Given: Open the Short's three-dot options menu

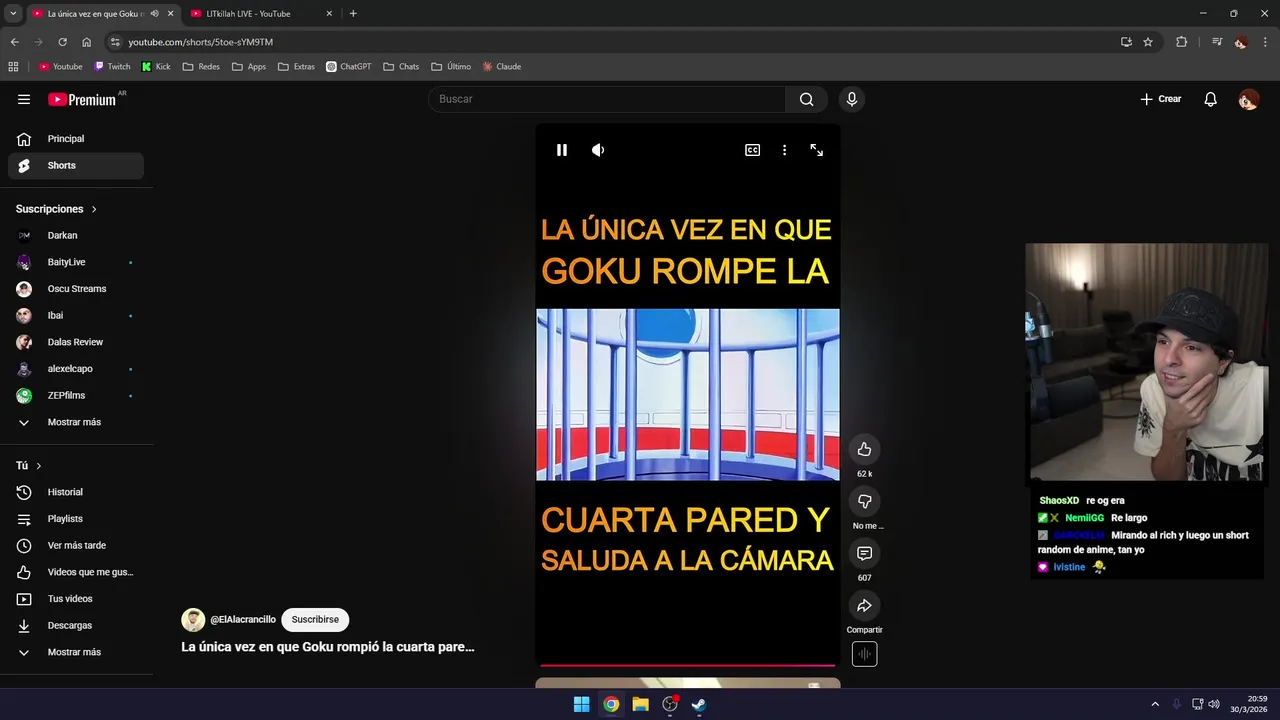Looking at the screenshot, I should pos(784,150).
